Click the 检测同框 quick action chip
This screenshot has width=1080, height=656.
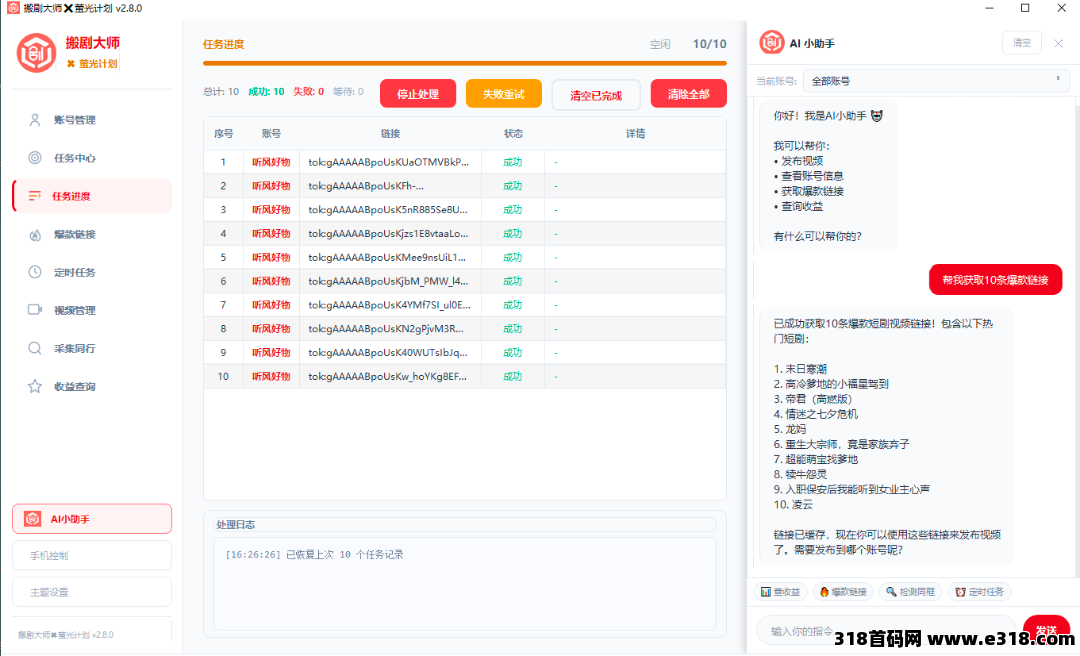pyautogui.click(x=909, y=592)
